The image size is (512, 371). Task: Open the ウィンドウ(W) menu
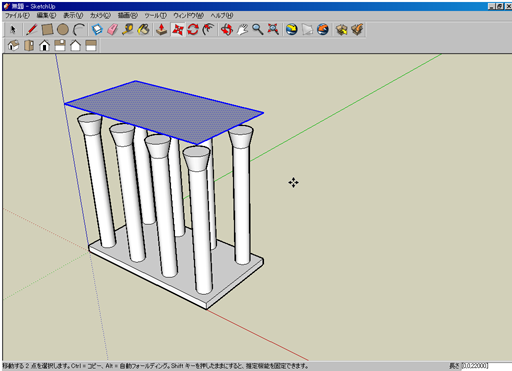click(x=188, y=16)
